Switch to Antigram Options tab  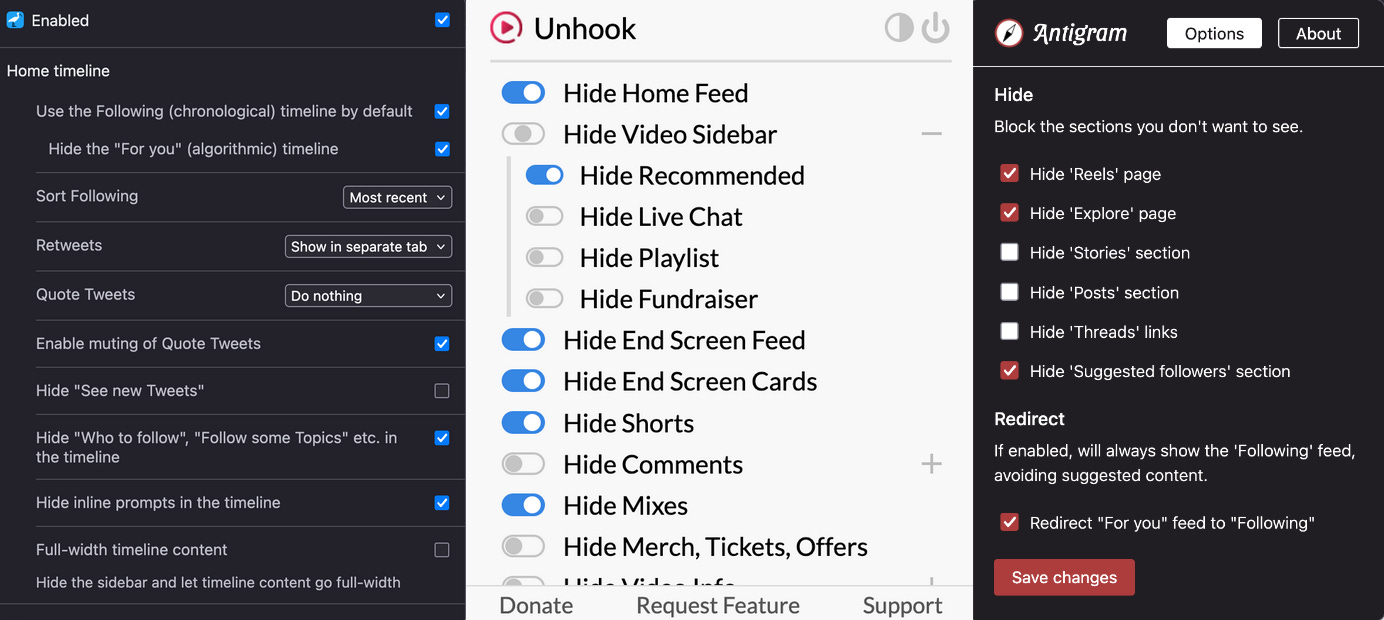1214,33
